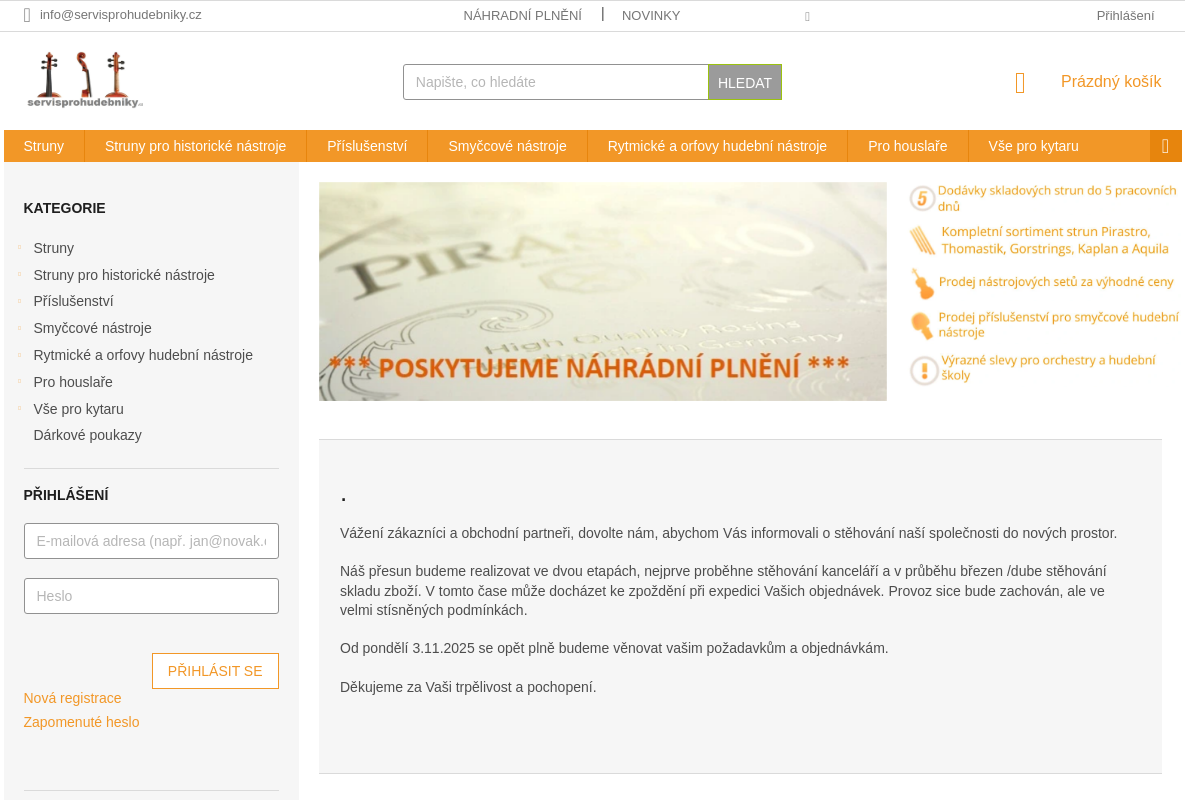The width and height of the screenshot is (1200, 800).
Task: Click the HLEDAT search button
Action: pos(745,82)
